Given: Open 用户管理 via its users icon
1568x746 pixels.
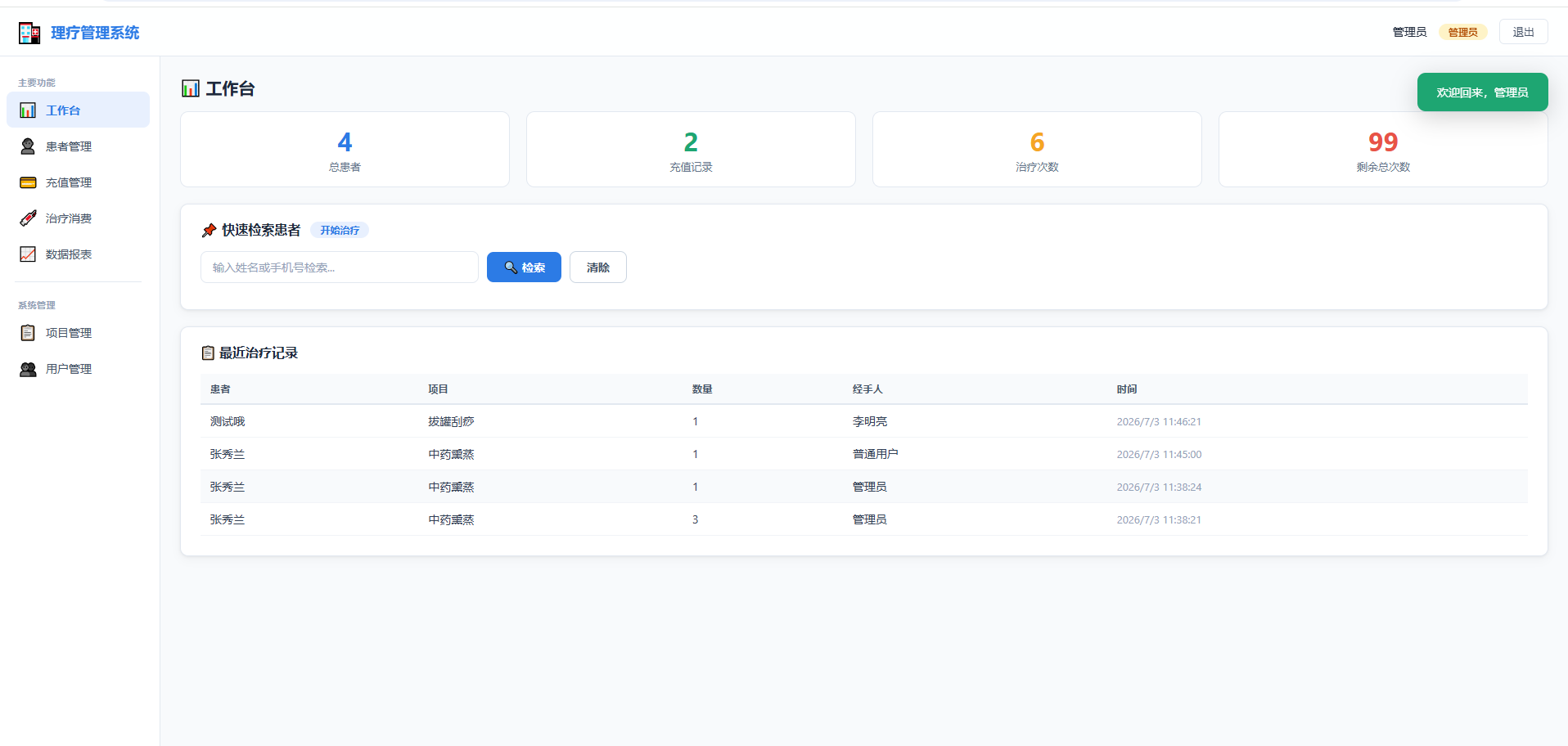Looking at the screenshot, I should (28, 369).
